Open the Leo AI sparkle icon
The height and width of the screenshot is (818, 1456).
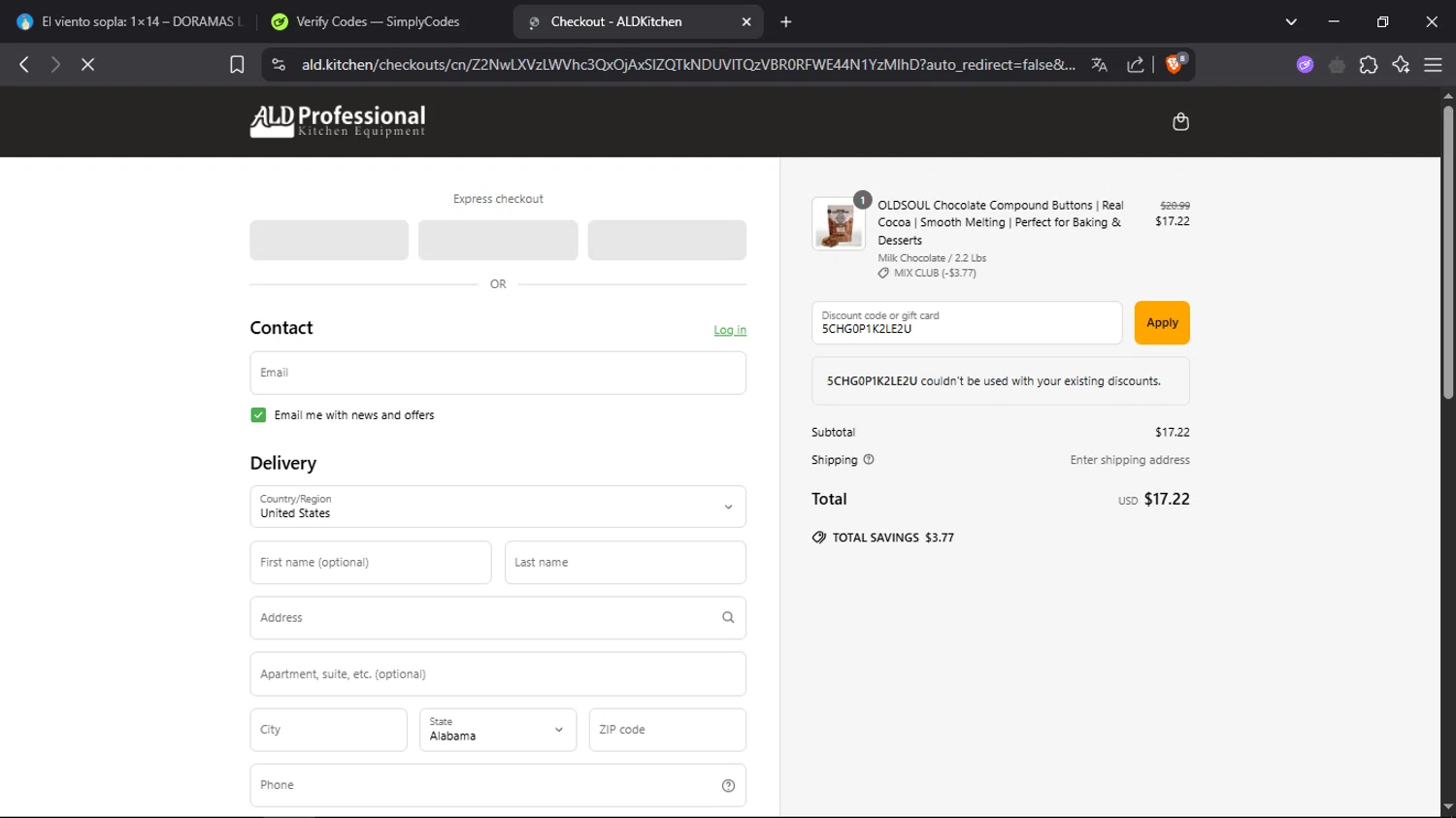(x=1401, y=64)
